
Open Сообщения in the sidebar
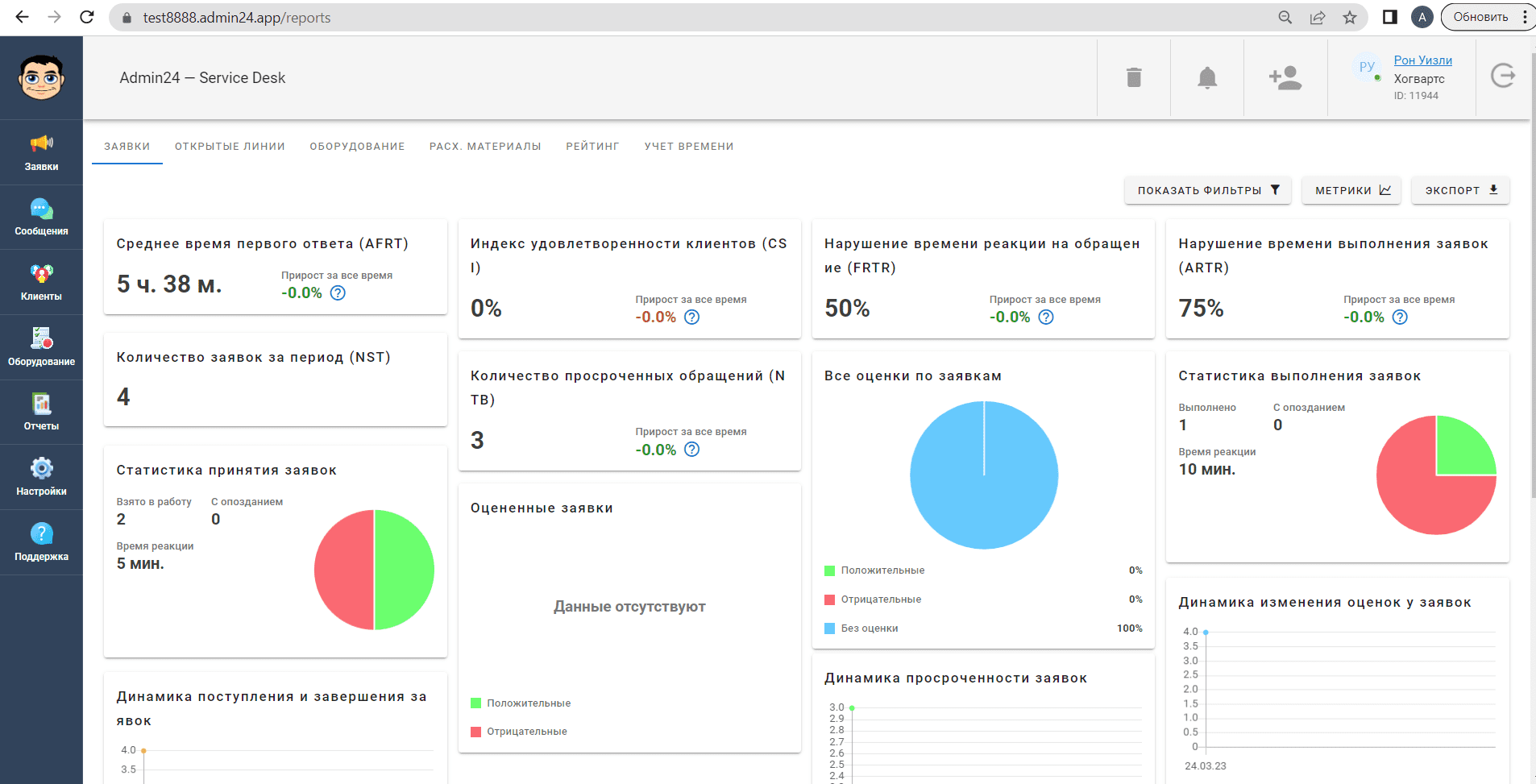pos(41,218)
